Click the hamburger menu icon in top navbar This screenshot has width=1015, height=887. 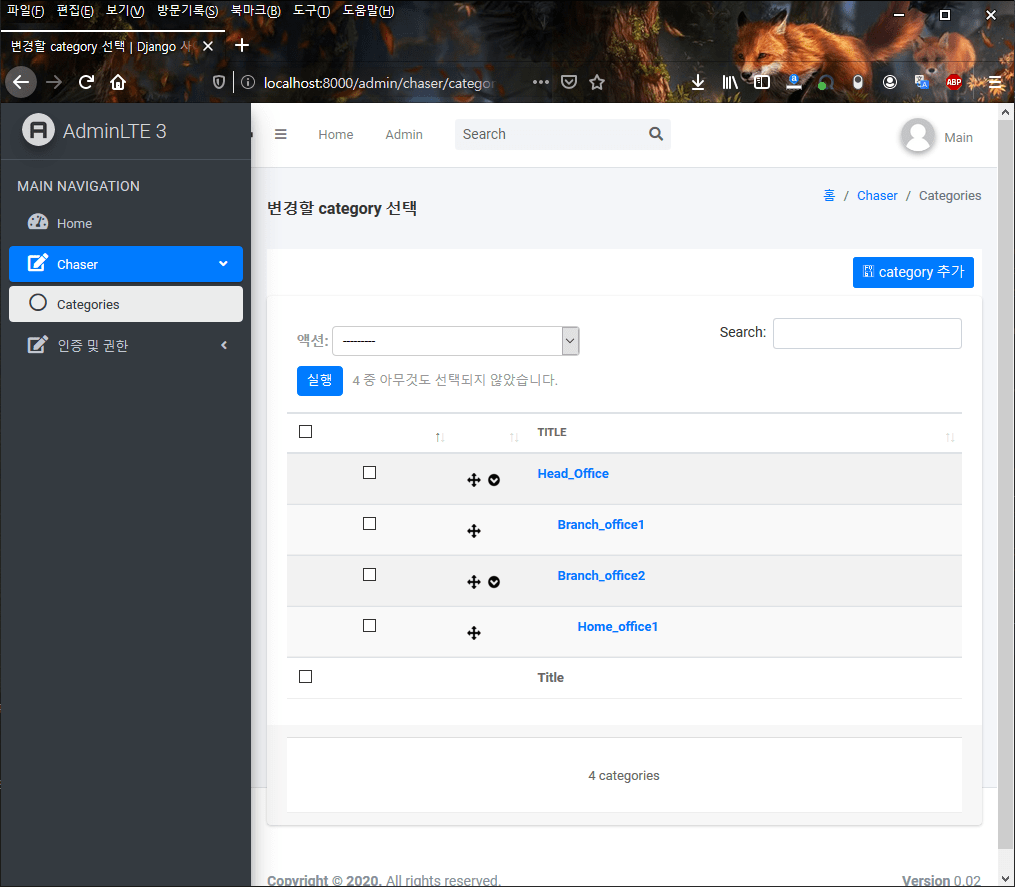(281, 134)
